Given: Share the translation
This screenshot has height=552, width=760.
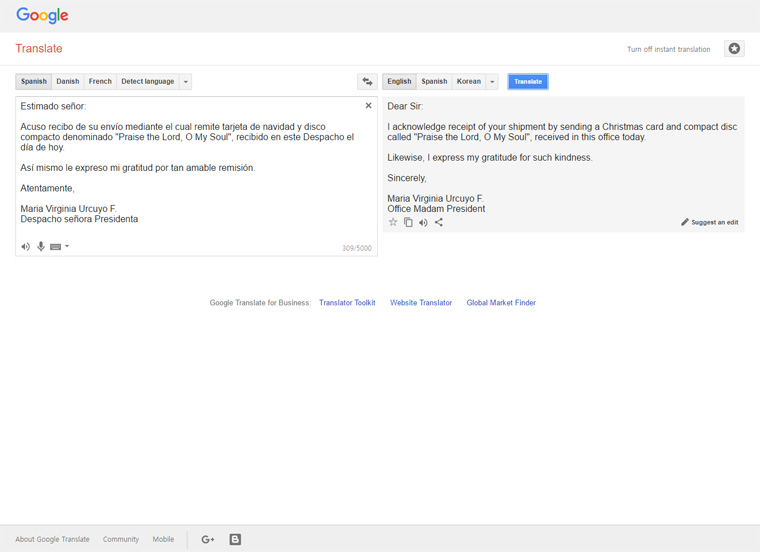Looking at the screenshot, I should (x=439, y=222).
